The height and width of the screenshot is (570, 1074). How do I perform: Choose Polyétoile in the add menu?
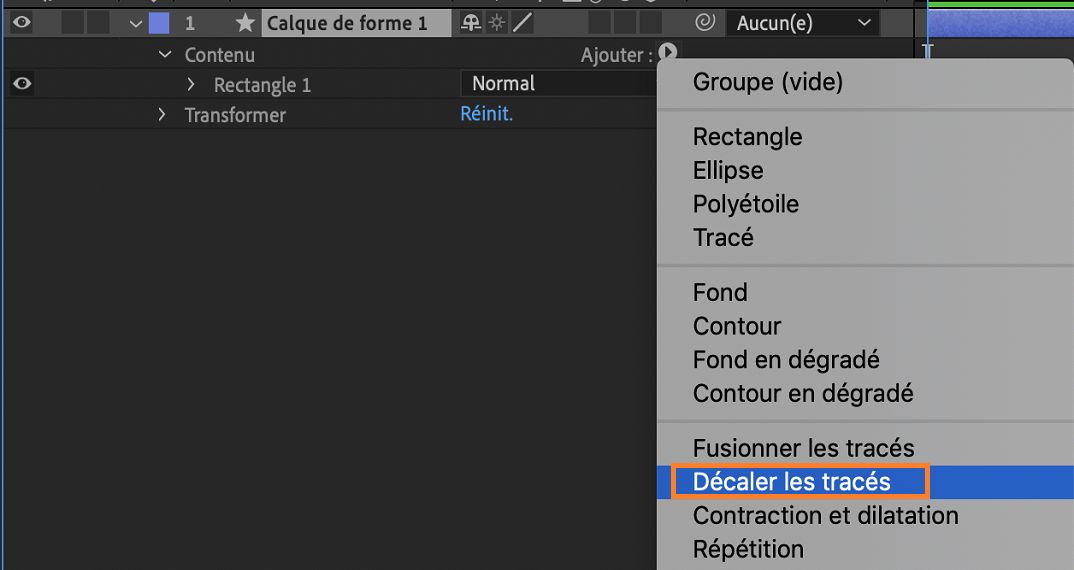coord(745,204)
